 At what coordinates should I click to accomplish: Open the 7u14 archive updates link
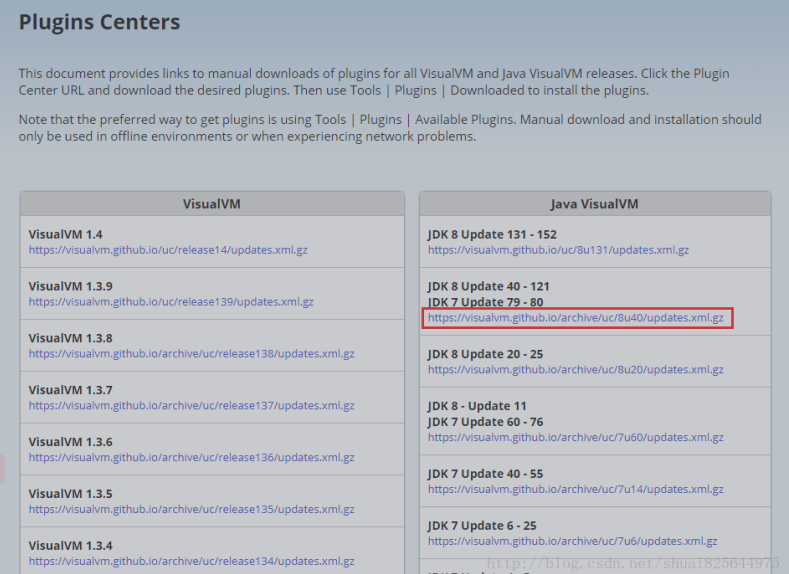click(x=576, y=489)
